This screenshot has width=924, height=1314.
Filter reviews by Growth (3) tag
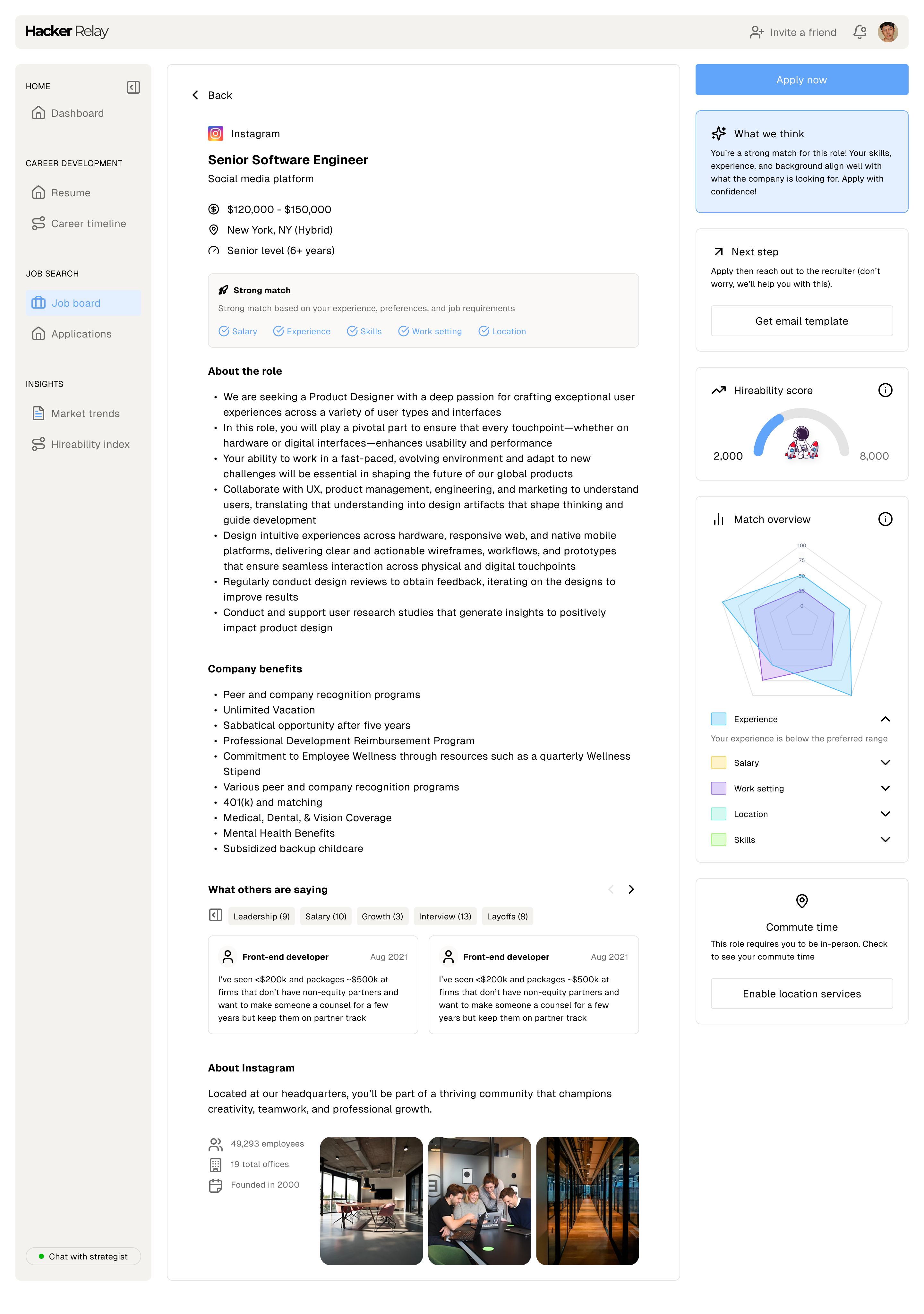(x=382, y=916)
